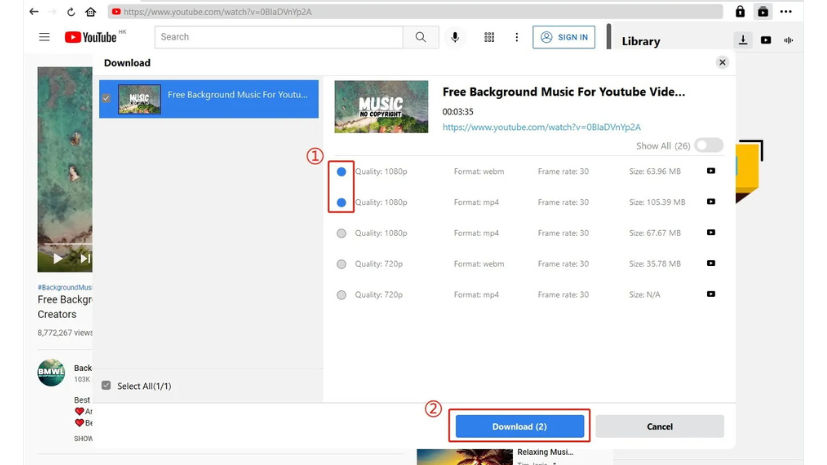827x465 pixels.
Task: Click the voice search microphone icon
Action: coord(455,37)
